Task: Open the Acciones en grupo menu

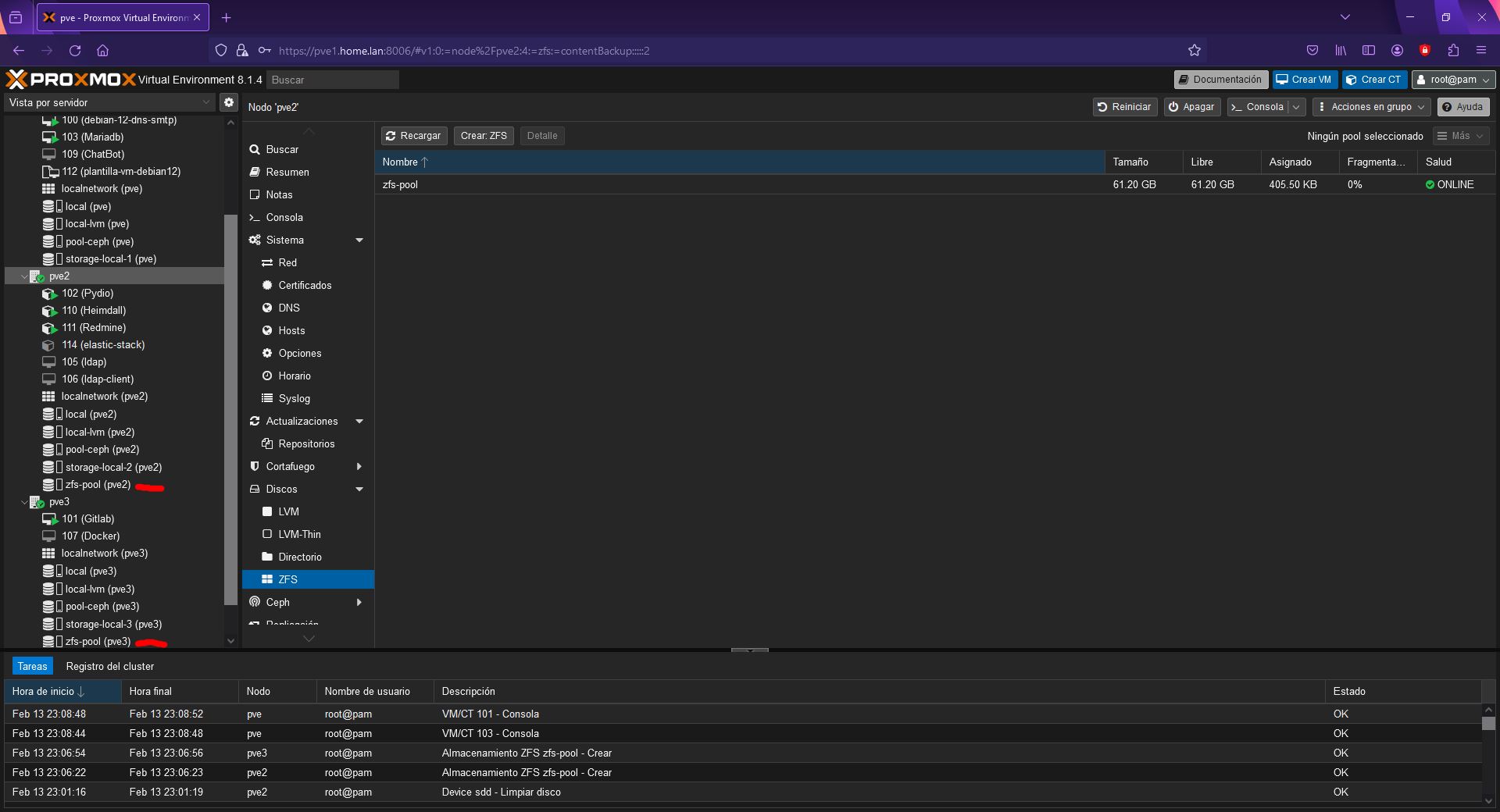Action: coord(1371,107)
